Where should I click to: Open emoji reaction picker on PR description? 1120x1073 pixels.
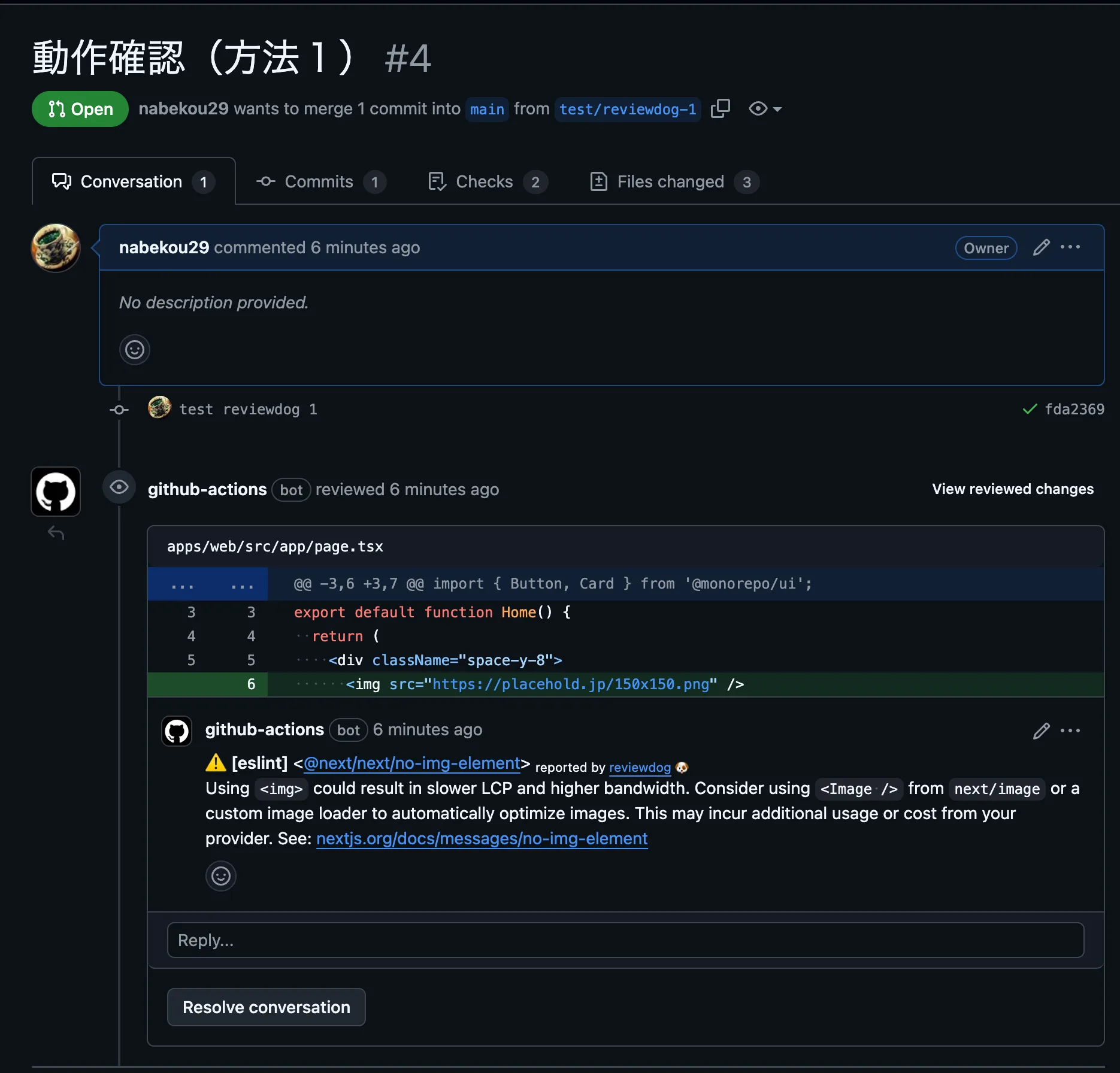[134, 350]
